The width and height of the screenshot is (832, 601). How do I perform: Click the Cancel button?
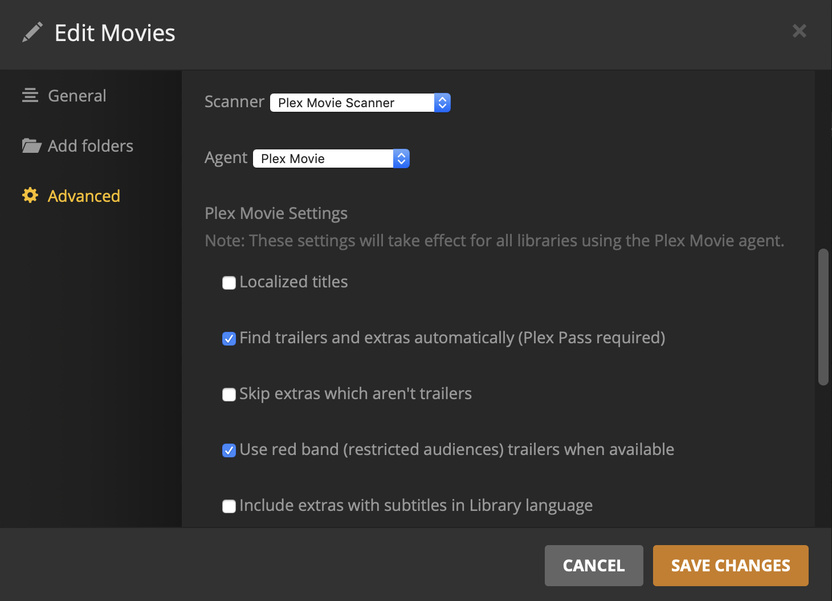coord(593,565)
